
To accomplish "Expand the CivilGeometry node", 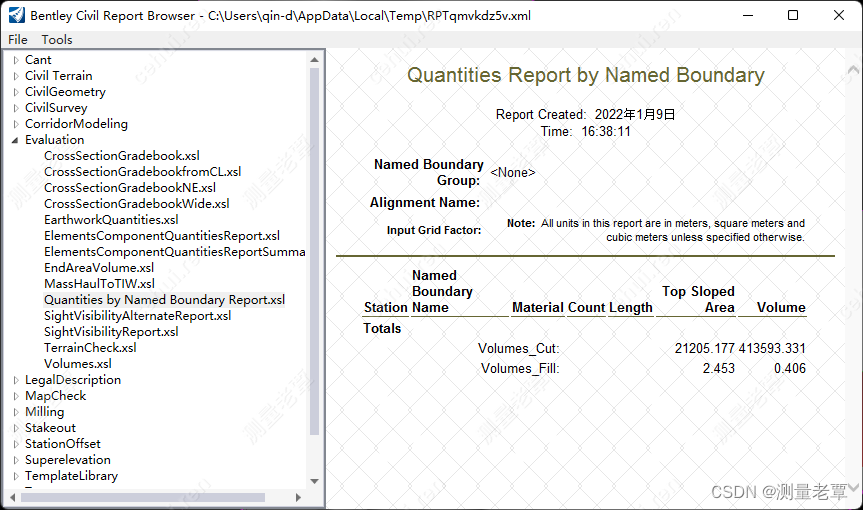I will (16, 92).
